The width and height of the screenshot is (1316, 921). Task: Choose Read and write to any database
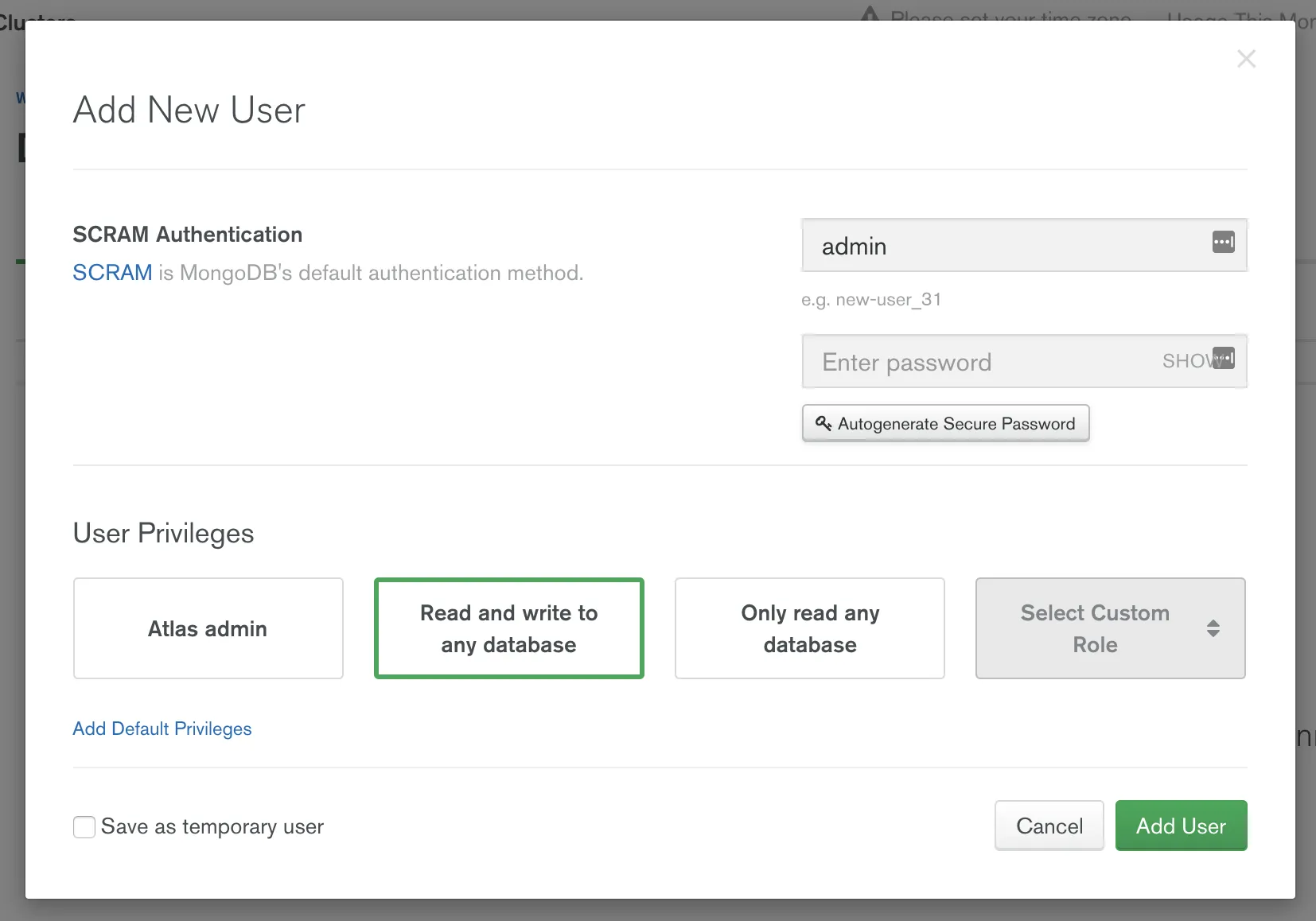pos(508,628)
